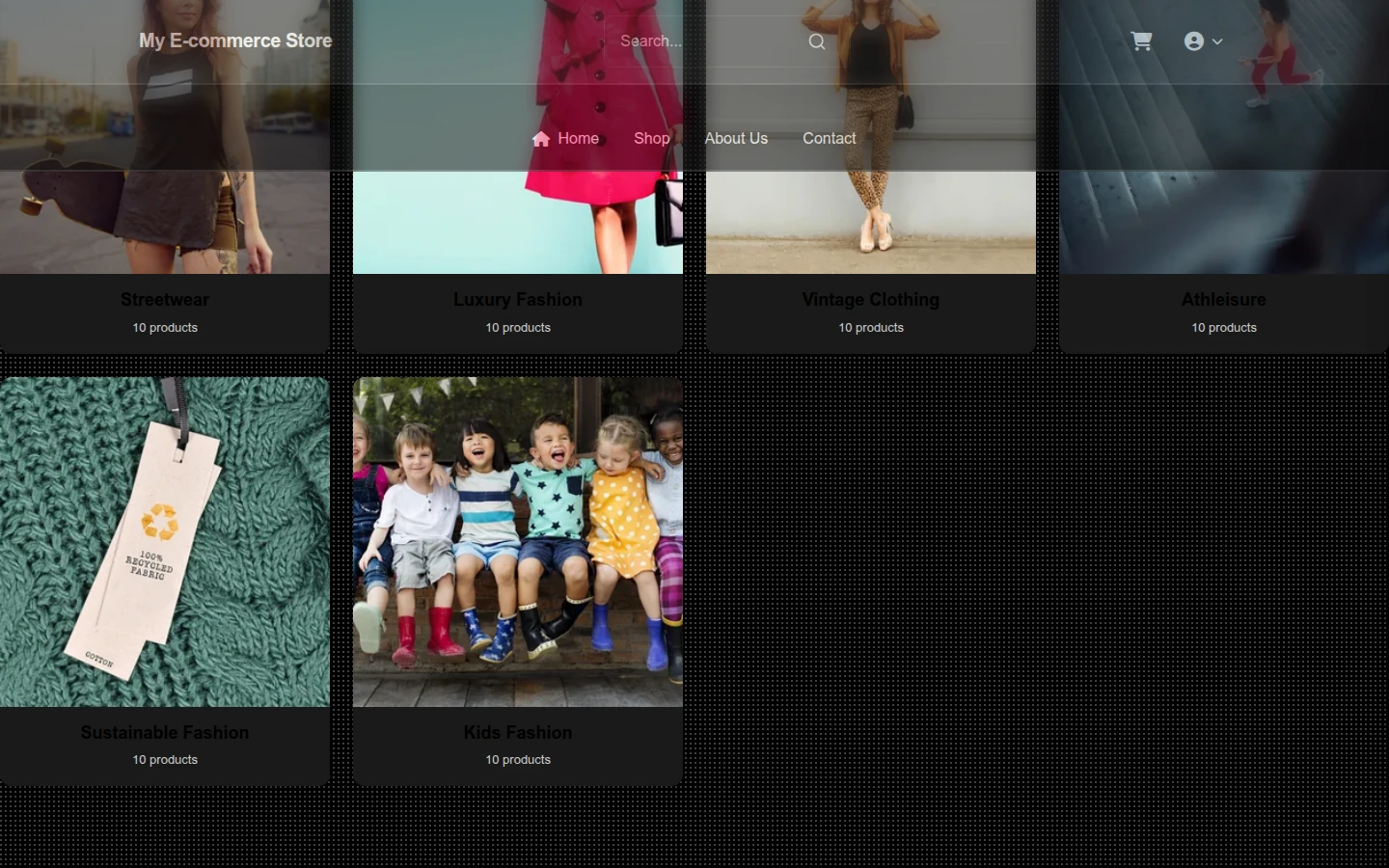The width and height of the screenshot is (1389, 868).
Task: Select the Kids Fashion children photo
Action: [518, 542]
